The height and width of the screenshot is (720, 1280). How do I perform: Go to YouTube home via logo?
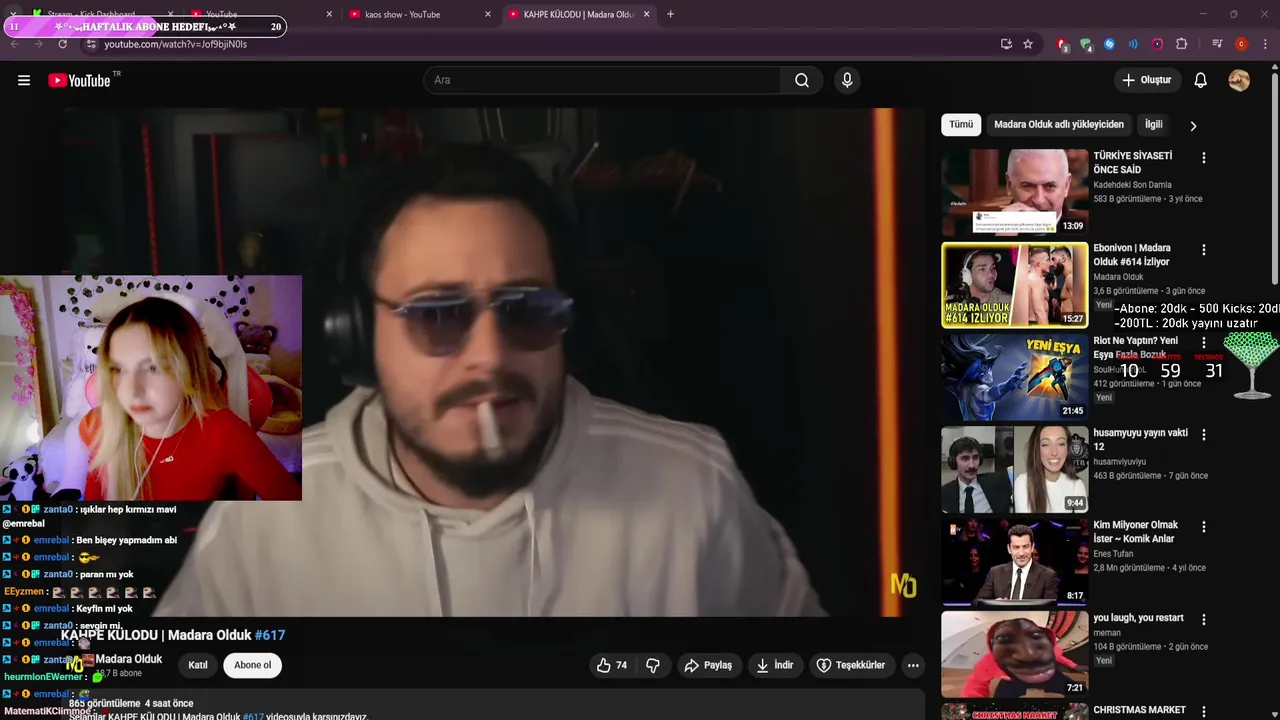click(80, 80)
